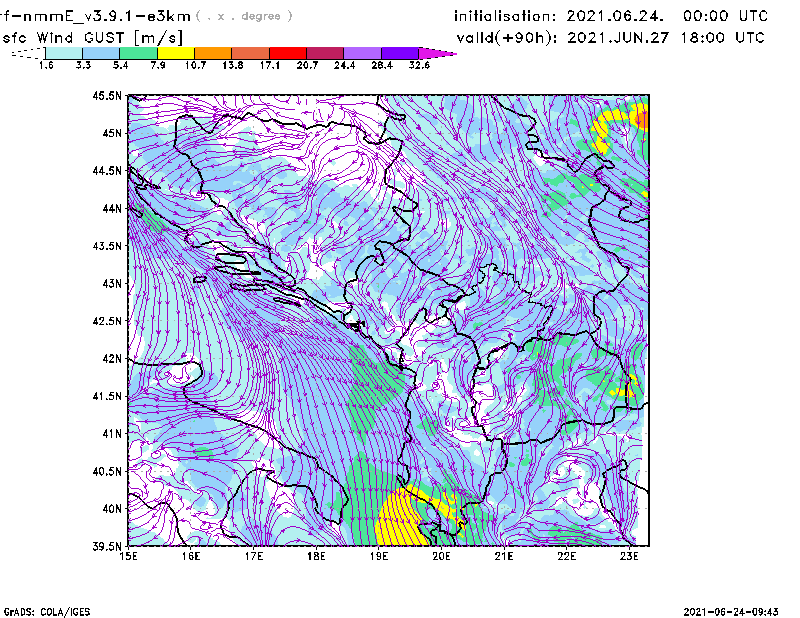This screenshot has height=618, width=800.
Task: Click the "41N" latitude label
Action: pyautogui.click(x=112, y=434)
